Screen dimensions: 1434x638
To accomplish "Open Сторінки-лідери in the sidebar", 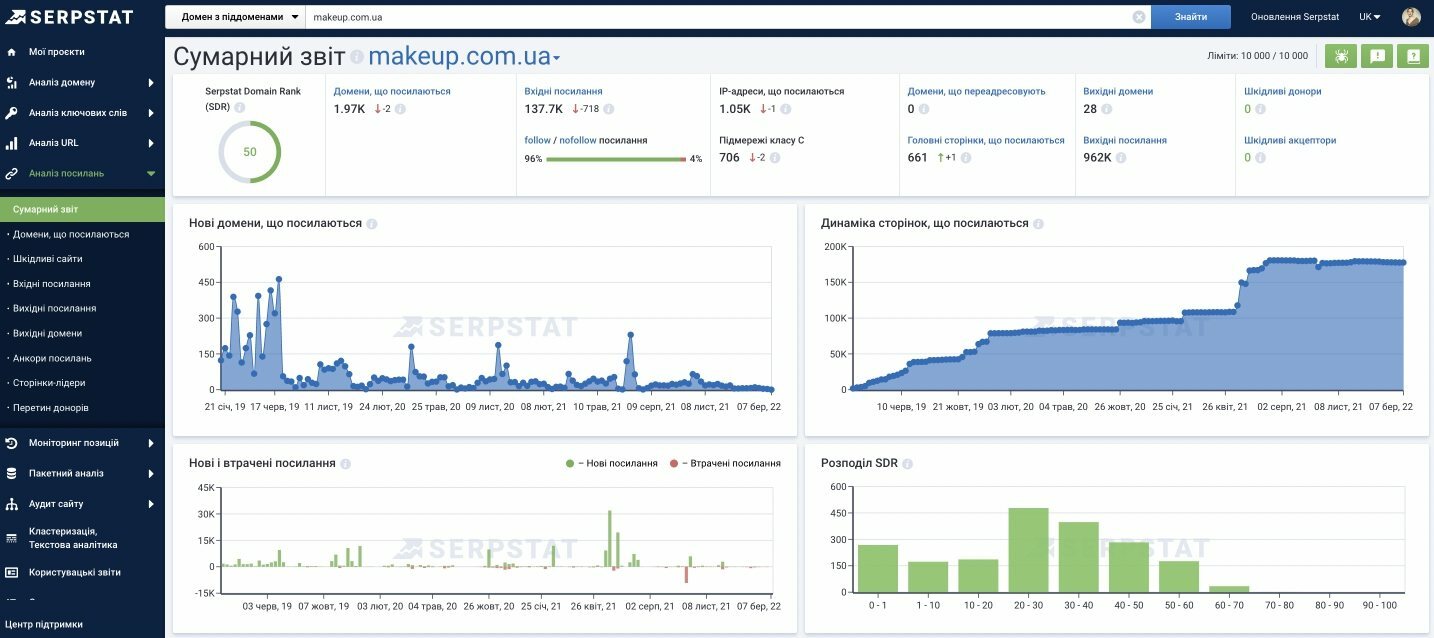I will point(49,383).
